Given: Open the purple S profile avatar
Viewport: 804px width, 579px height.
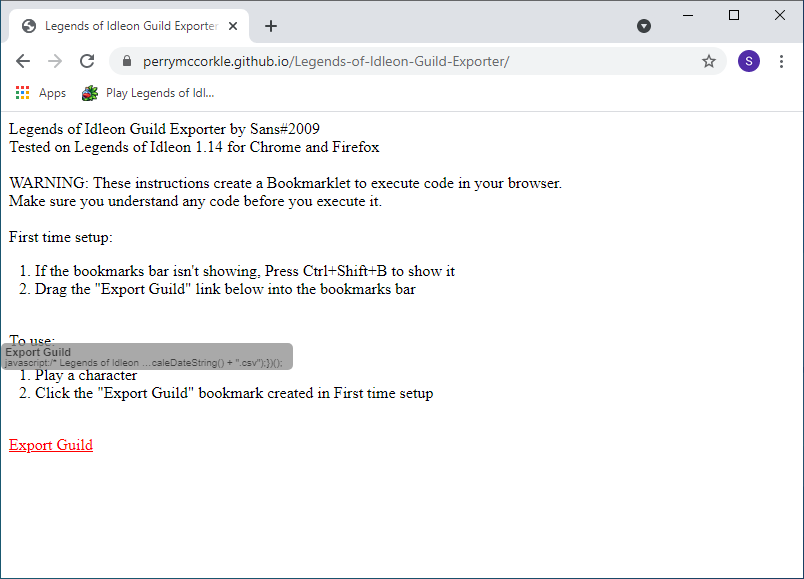Looking at the screenshot, I should tap(749, 62).
